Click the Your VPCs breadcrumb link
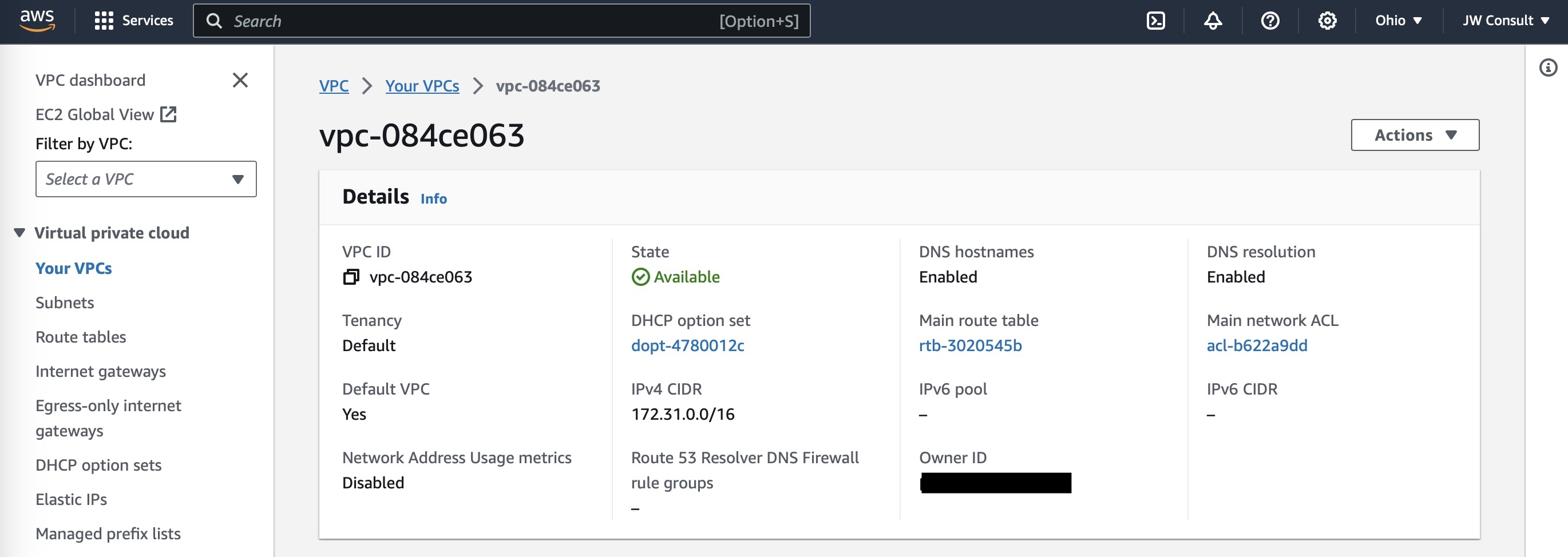 (x=421, y=86)
